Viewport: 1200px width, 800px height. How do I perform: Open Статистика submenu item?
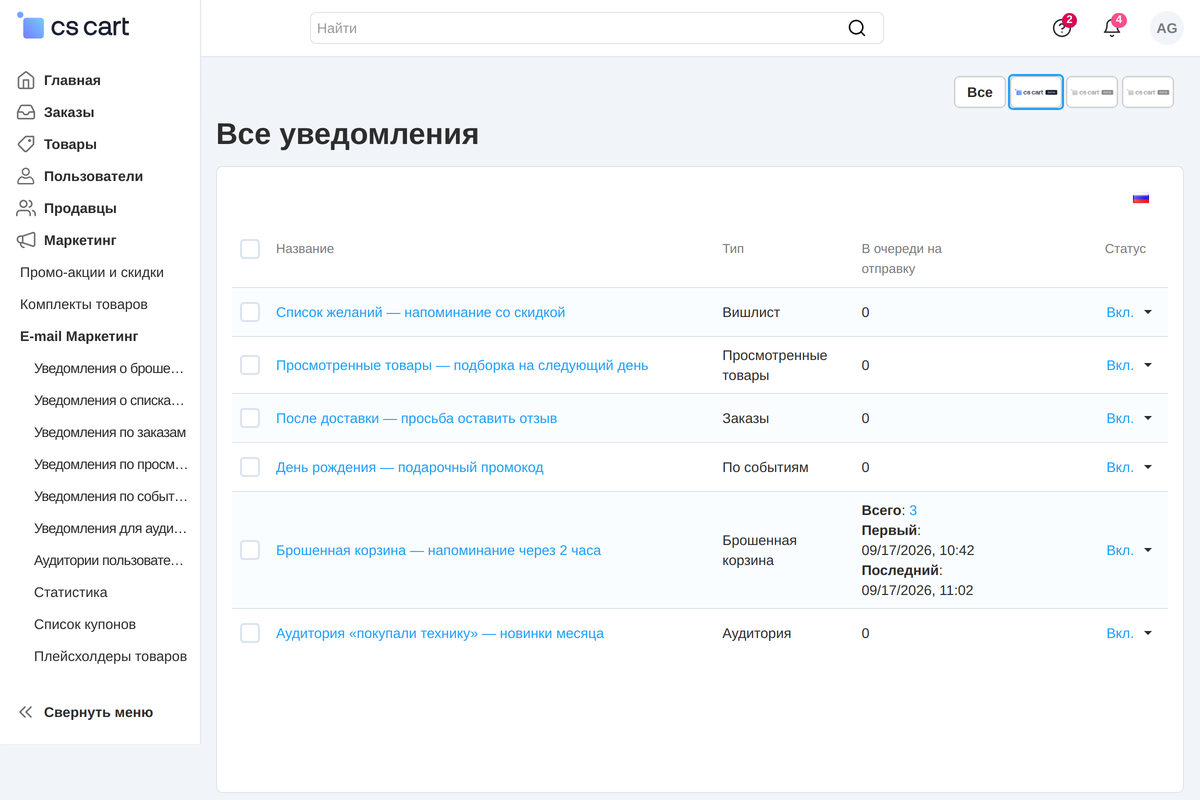click(71, 592)
